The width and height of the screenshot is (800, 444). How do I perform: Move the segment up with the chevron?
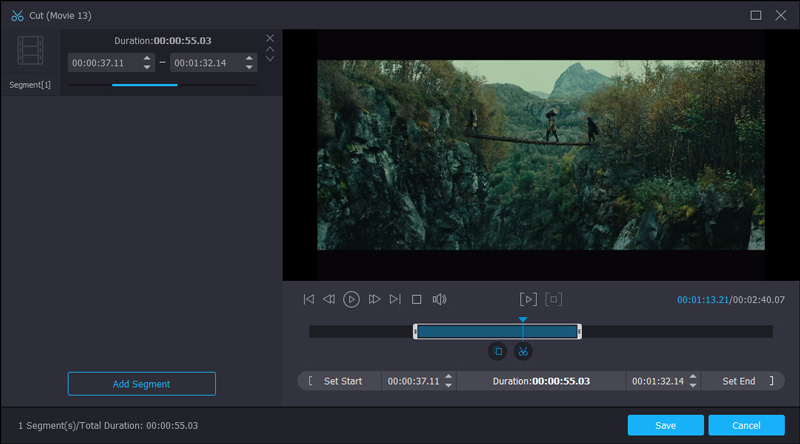click(x=270, y=48)
